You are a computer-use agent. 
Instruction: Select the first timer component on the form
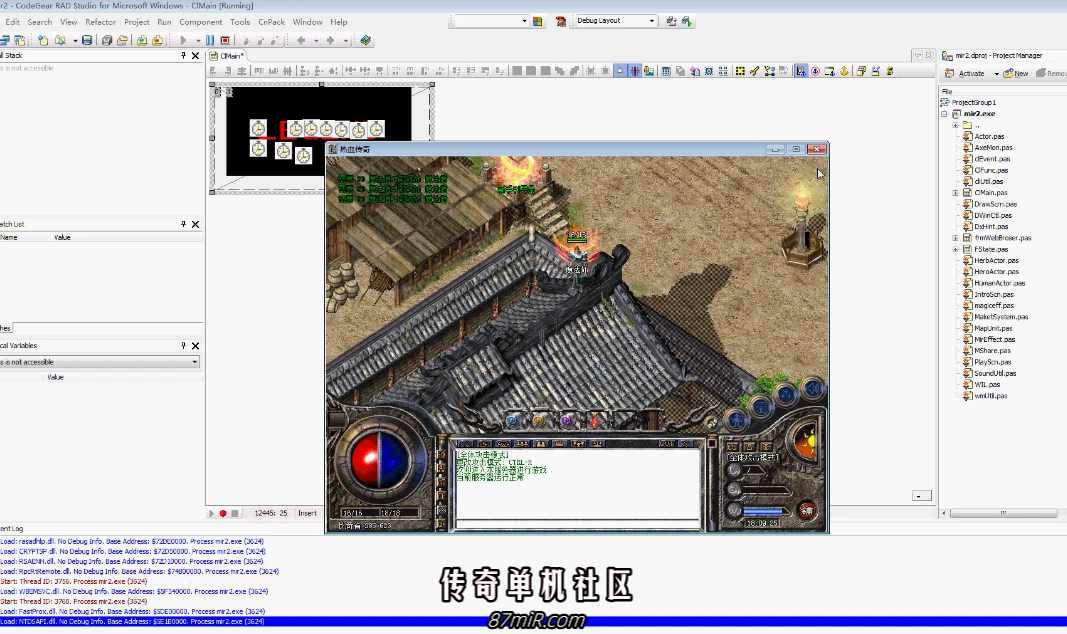click(258, 129)
